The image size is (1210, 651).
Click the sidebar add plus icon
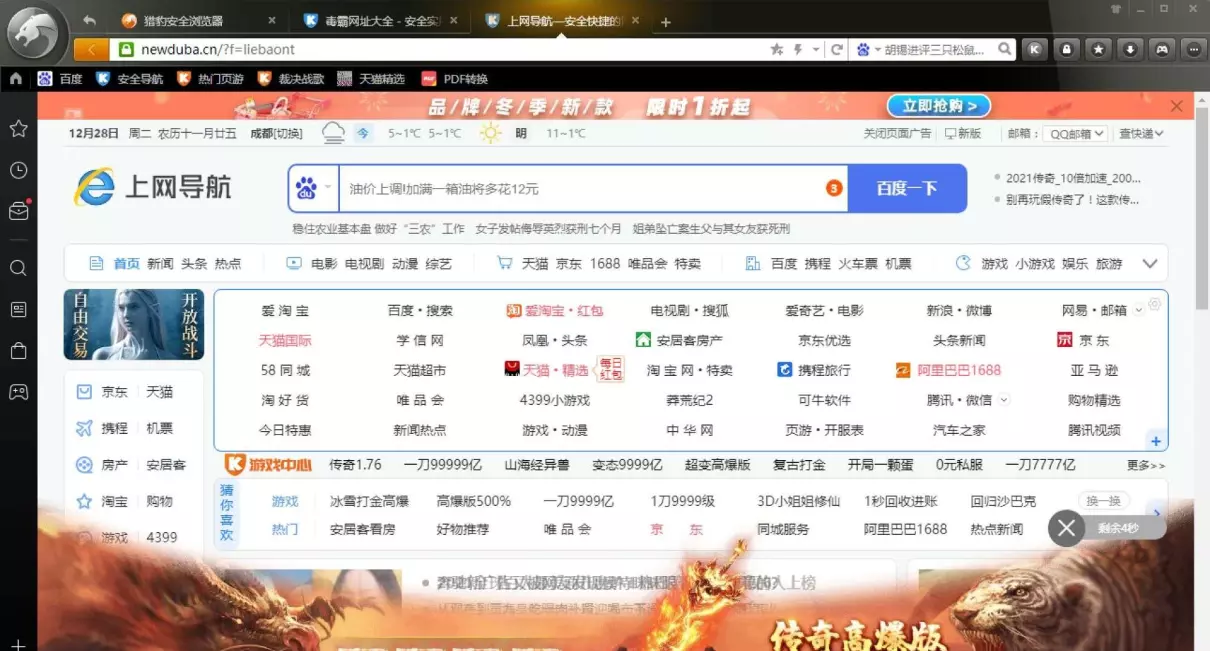click(18, 644)
